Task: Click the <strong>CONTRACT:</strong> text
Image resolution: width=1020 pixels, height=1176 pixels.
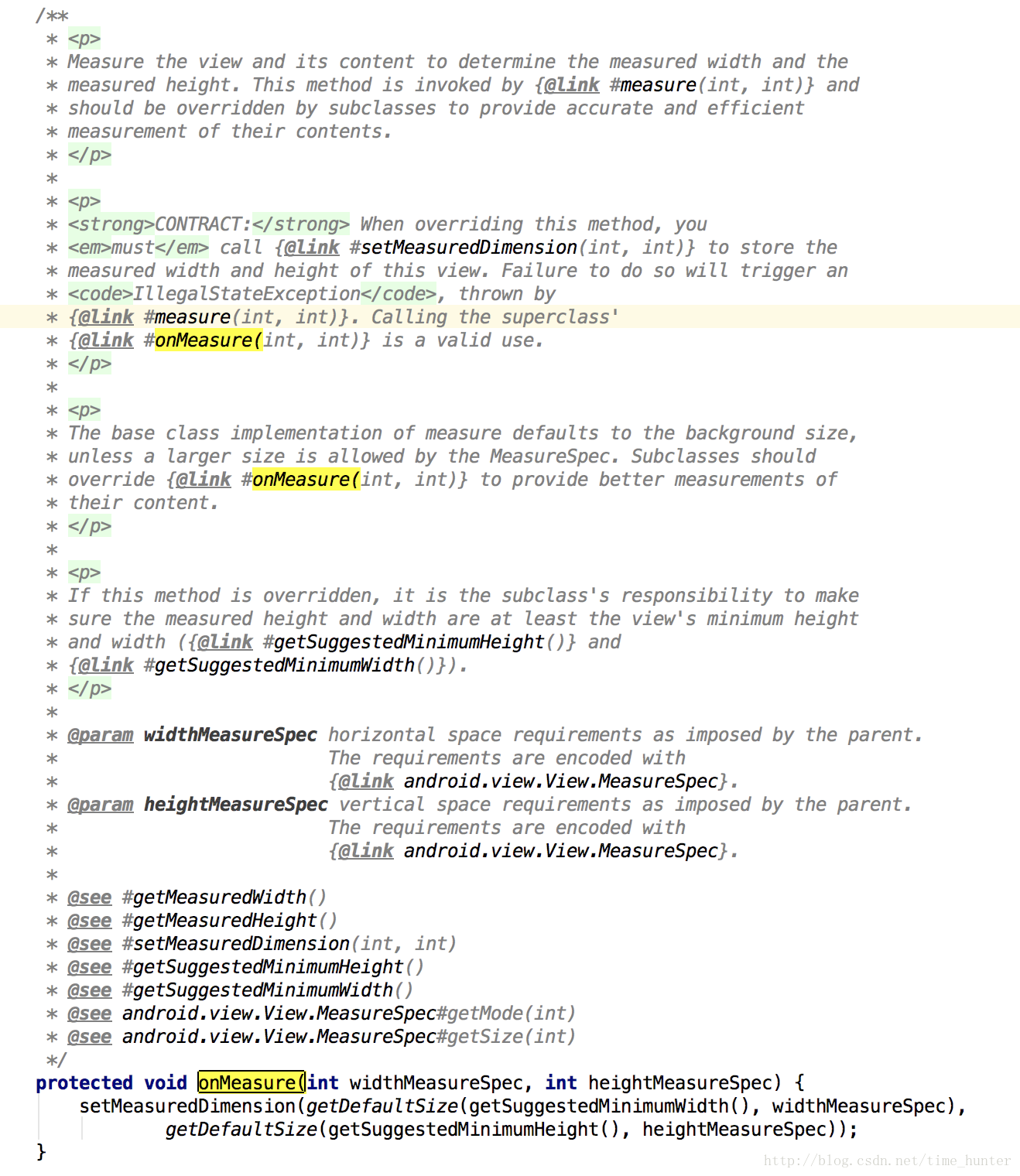Action: coord(209,224)
